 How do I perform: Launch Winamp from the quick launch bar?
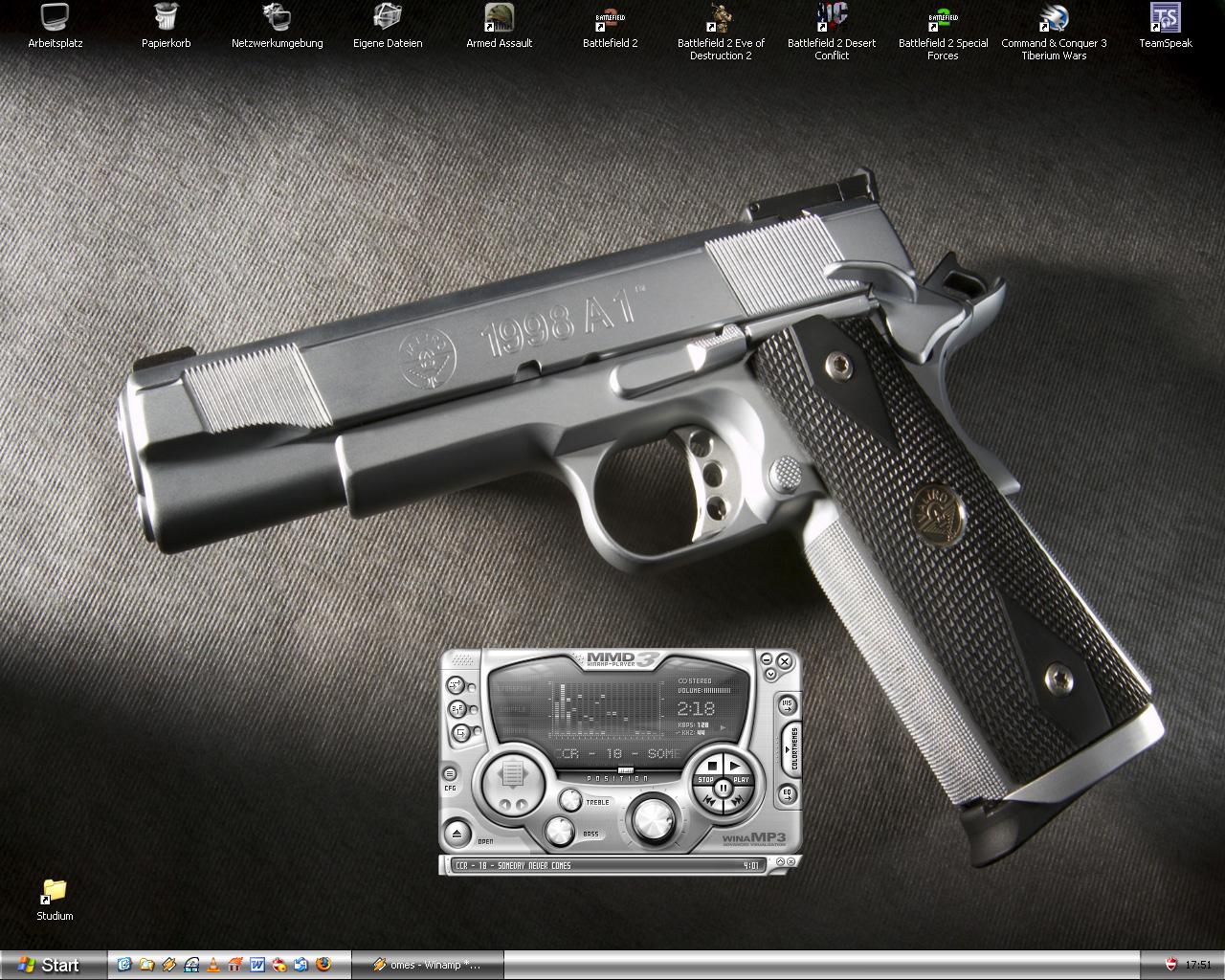[168, 964]
